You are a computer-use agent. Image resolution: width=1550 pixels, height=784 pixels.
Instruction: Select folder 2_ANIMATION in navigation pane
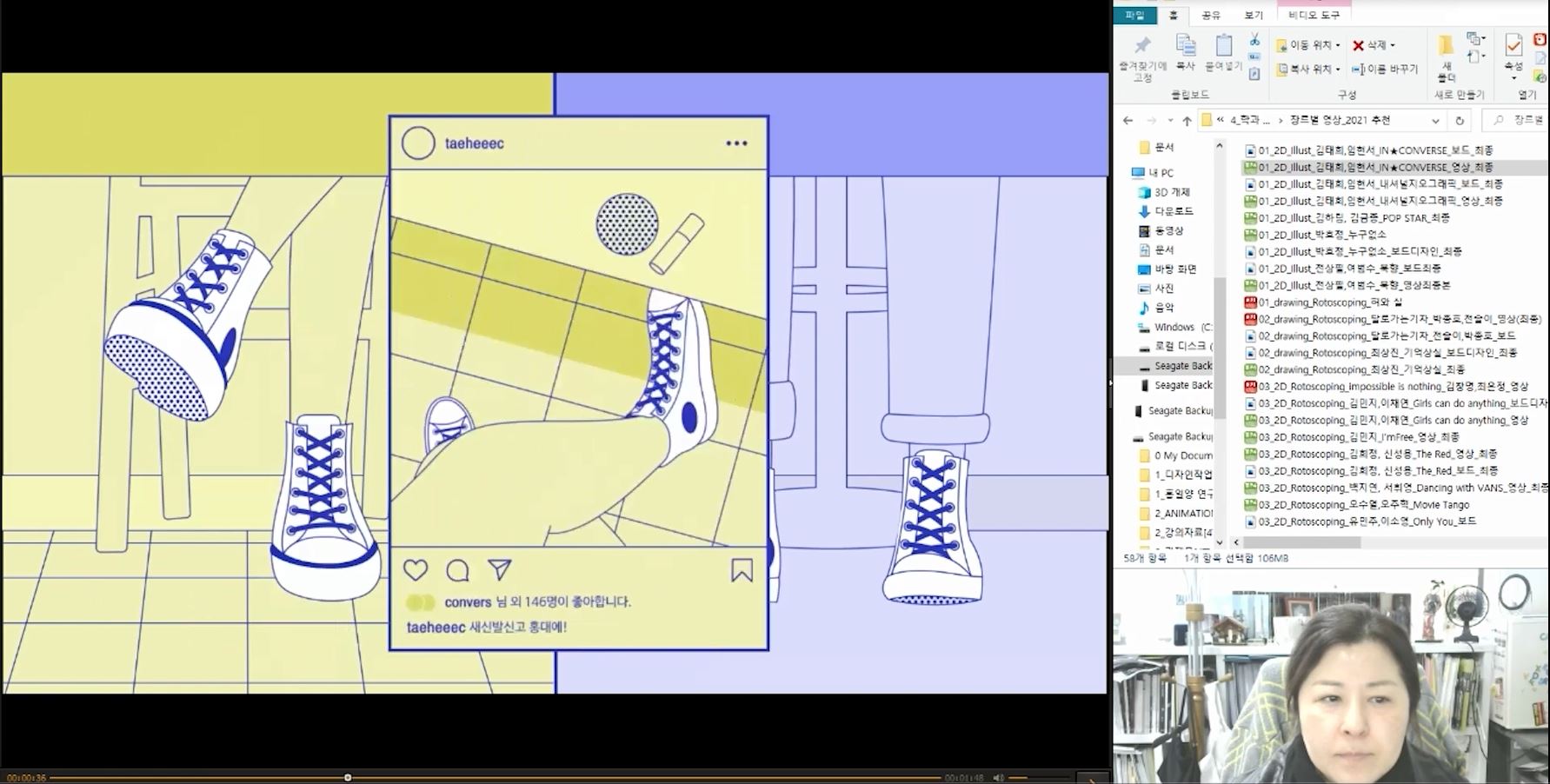coord(1175,513)
